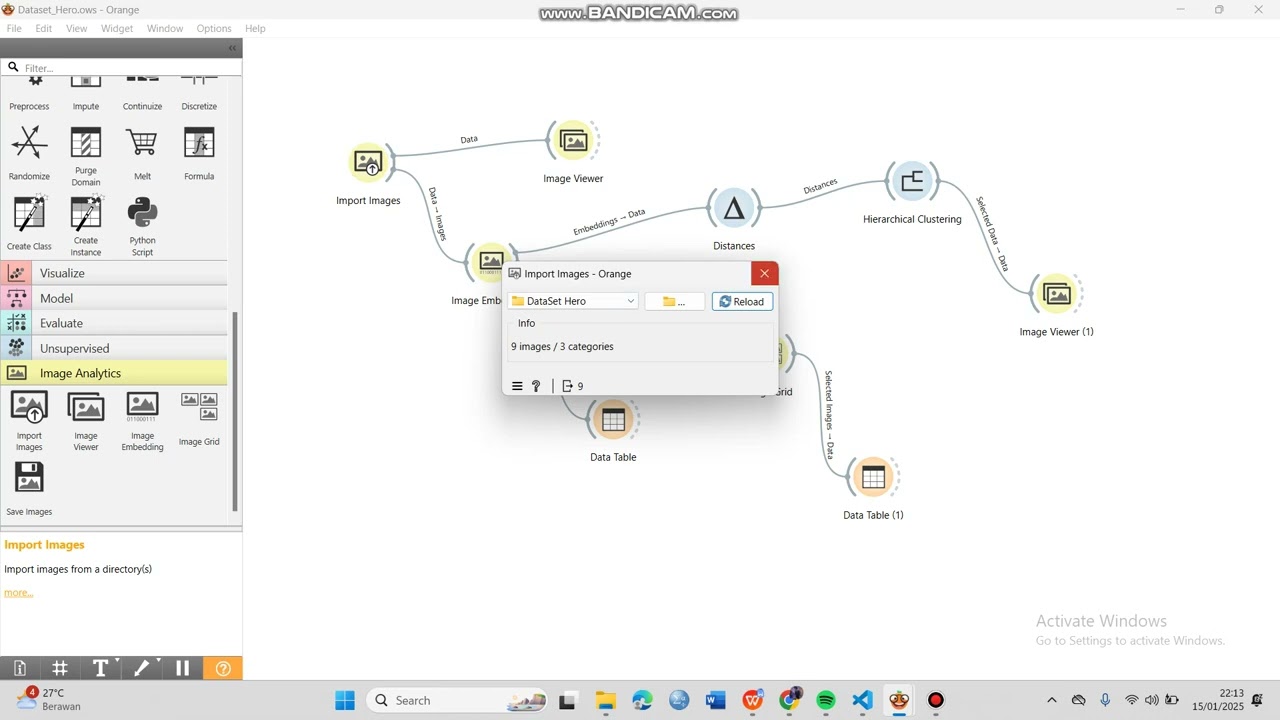Browse for folder with the ... button

(x=674, y=301)
